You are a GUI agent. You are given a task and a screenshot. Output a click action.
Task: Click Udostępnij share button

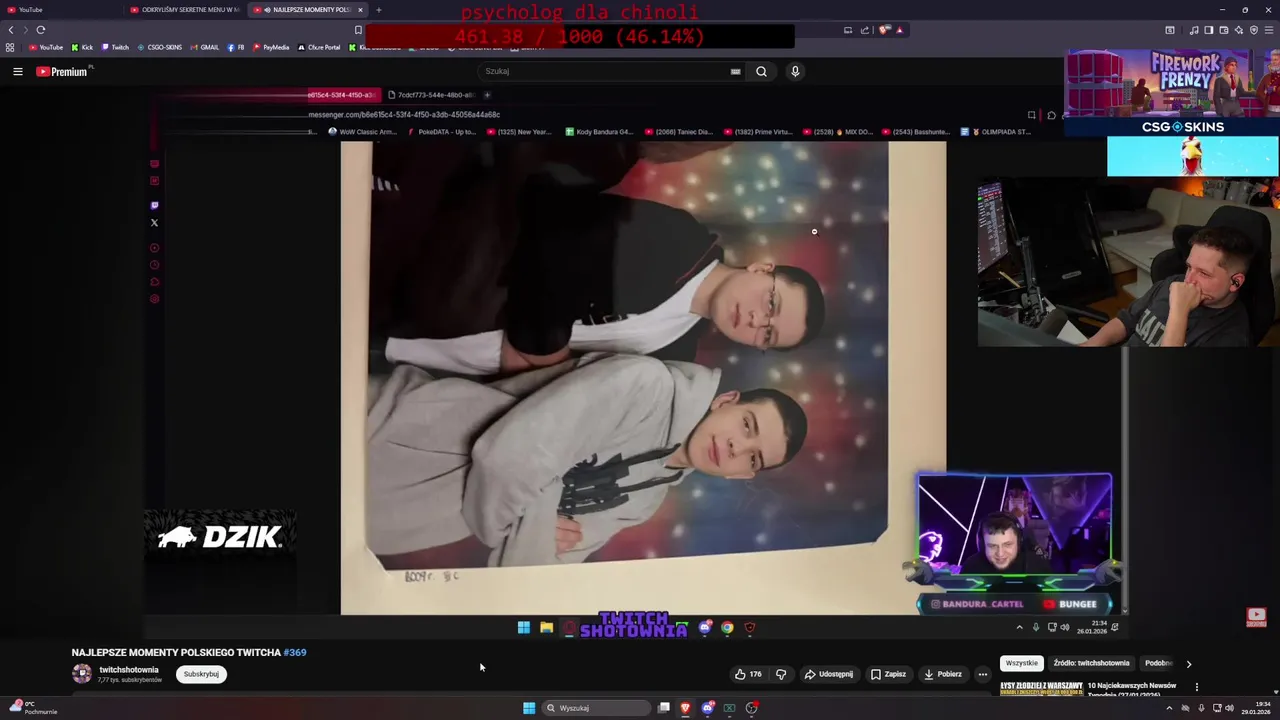tap(829, 674)
